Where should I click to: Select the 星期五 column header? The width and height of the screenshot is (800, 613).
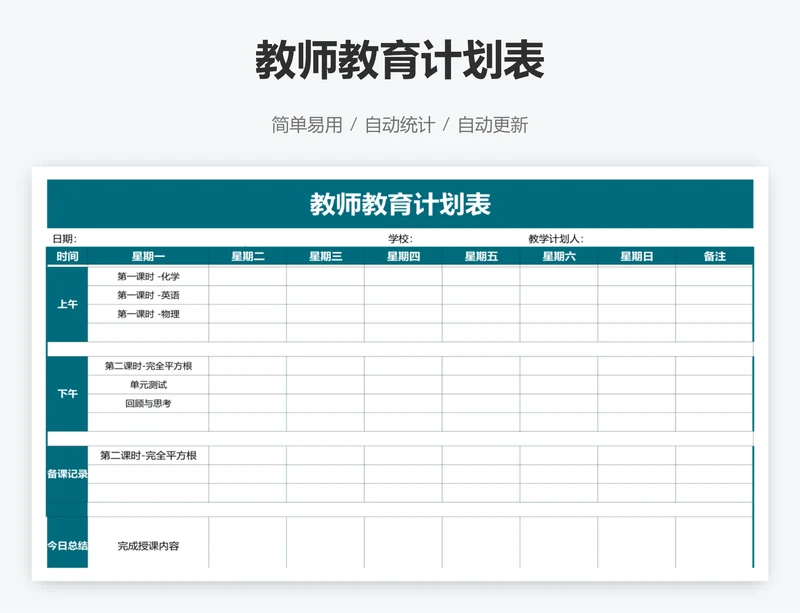click(x=481, y=256)
